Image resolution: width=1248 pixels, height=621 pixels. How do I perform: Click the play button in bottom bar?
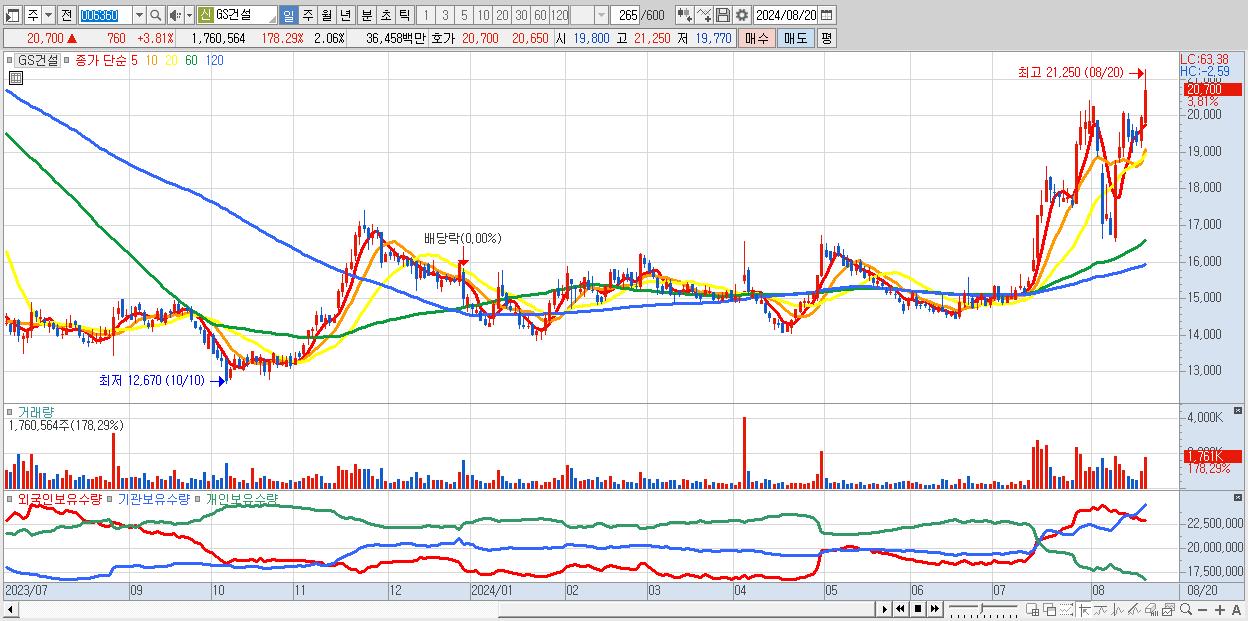point(884,609)
